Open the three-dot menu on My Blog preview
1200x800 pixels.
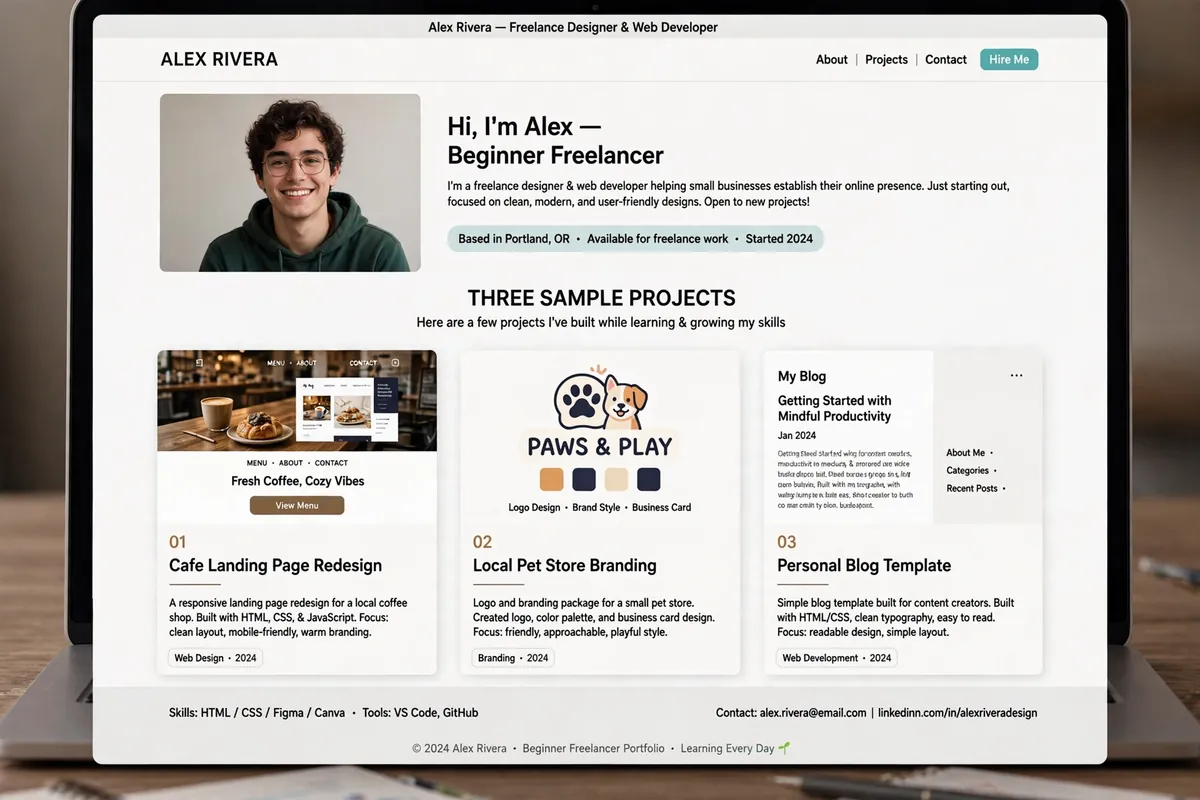(1016, 376)
